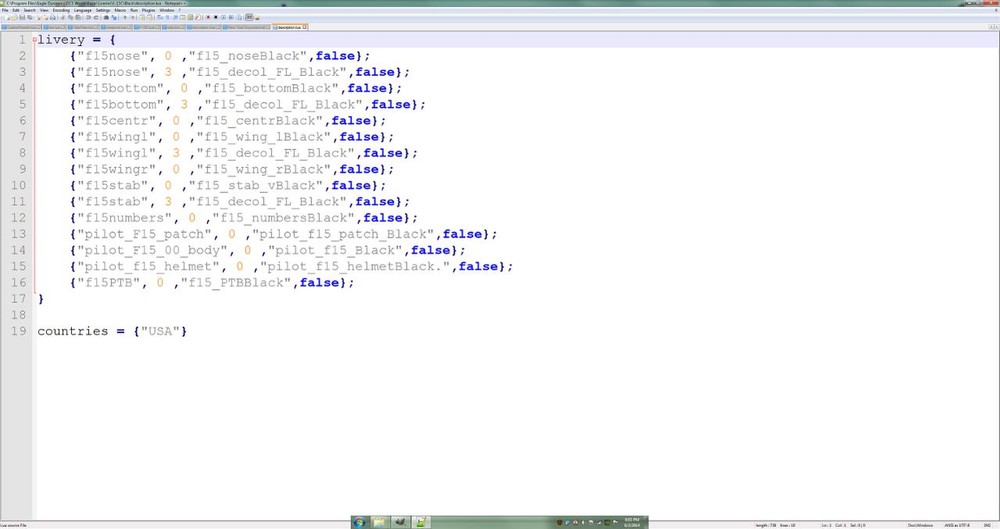This screenshot has height=529, width=1000.
Task: Open the View menu
Action: click(x=44, y=10)
